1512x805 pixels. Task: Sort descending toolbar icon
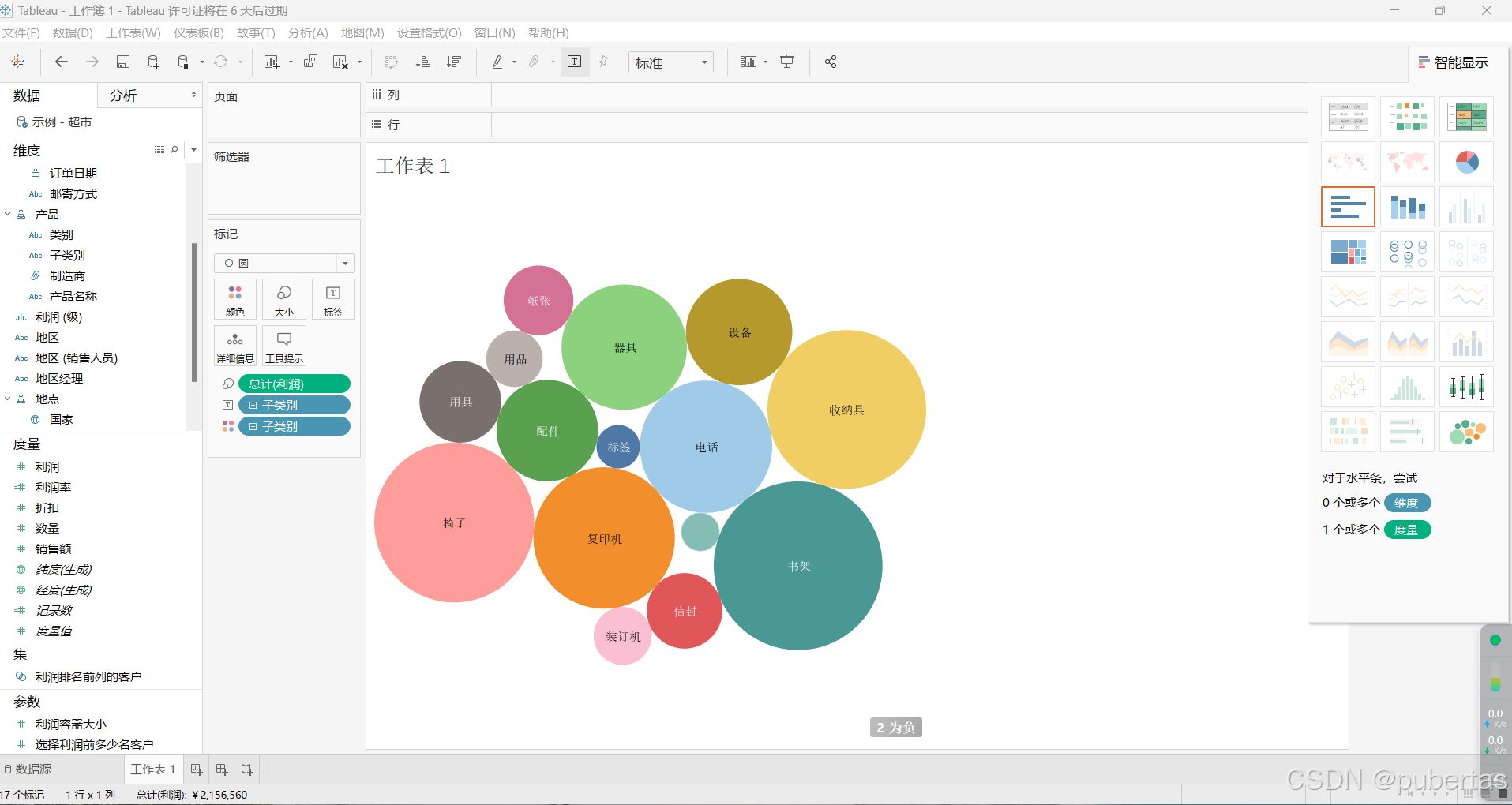tap(454, 62)
